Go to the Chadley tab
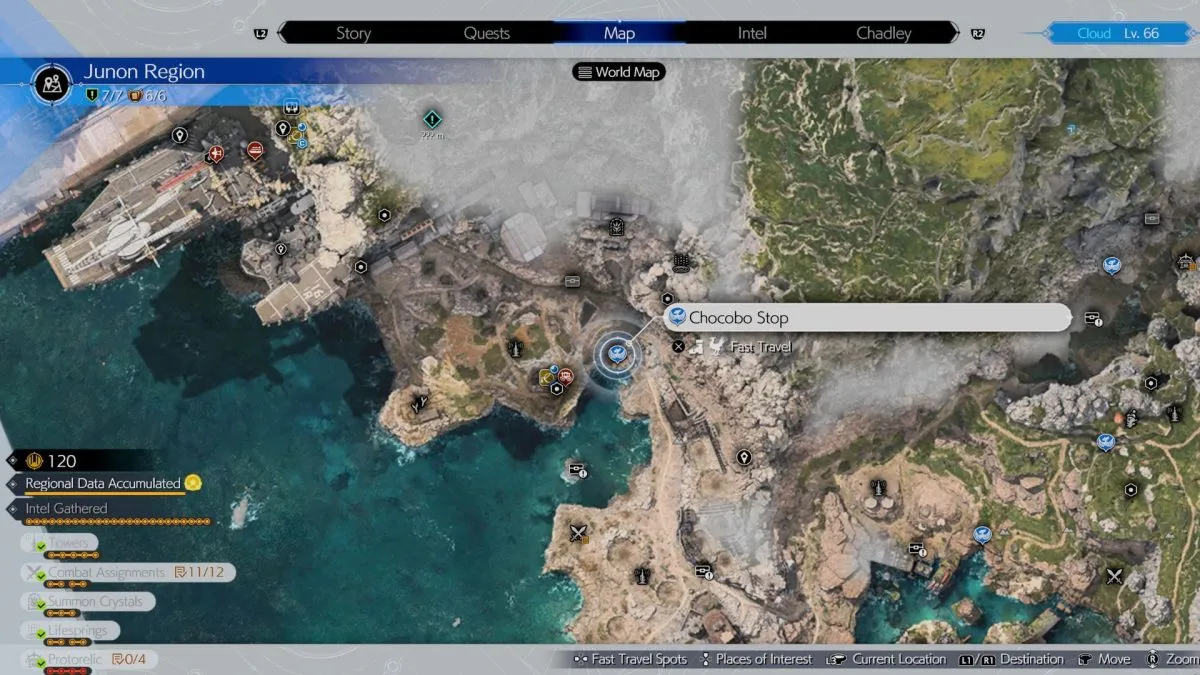This screenshot has height=675, width=1200. point(884,33)
